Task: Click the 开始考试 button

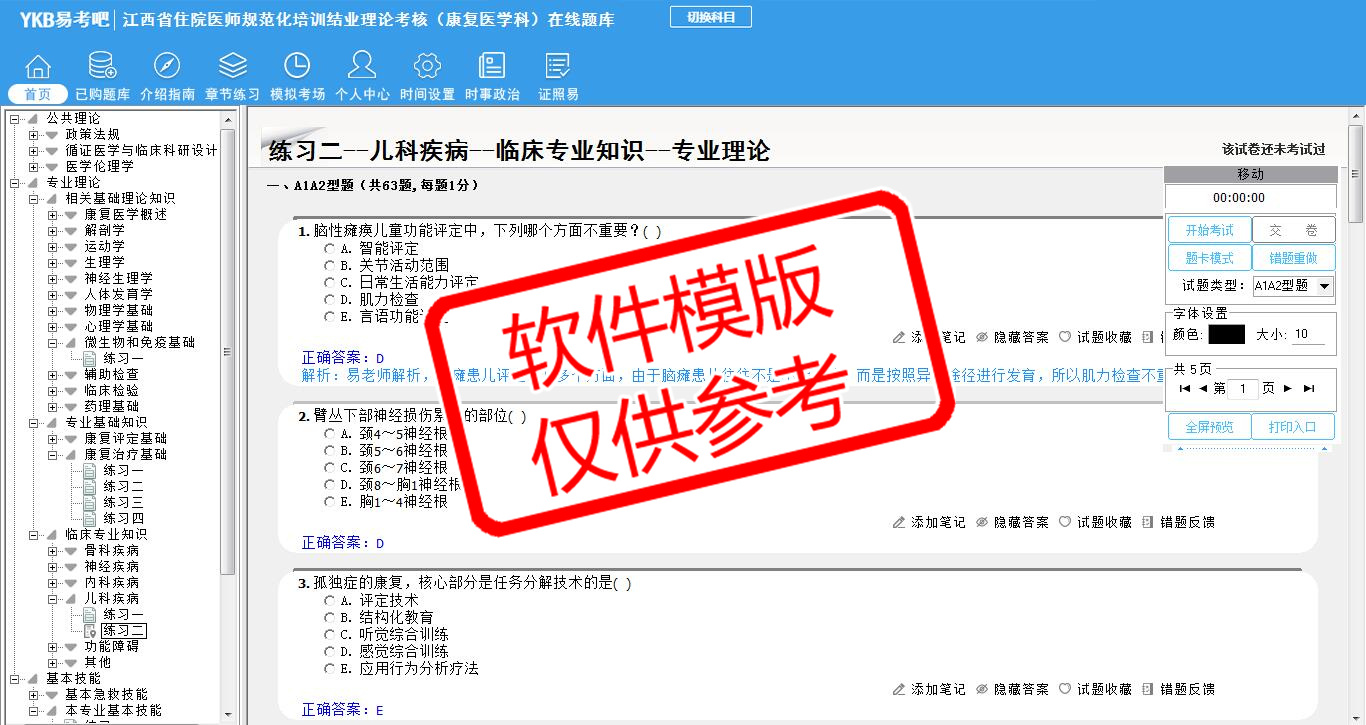Action: 1209,230
